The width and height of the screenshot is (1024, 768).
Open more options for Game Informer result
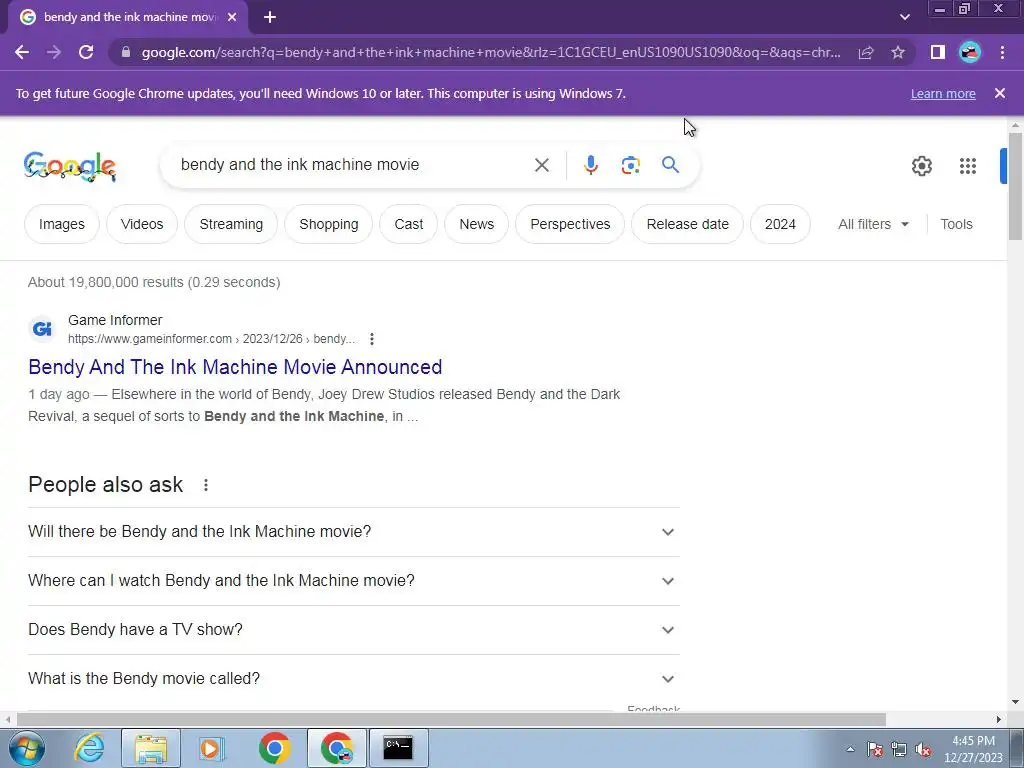point(372,339)
